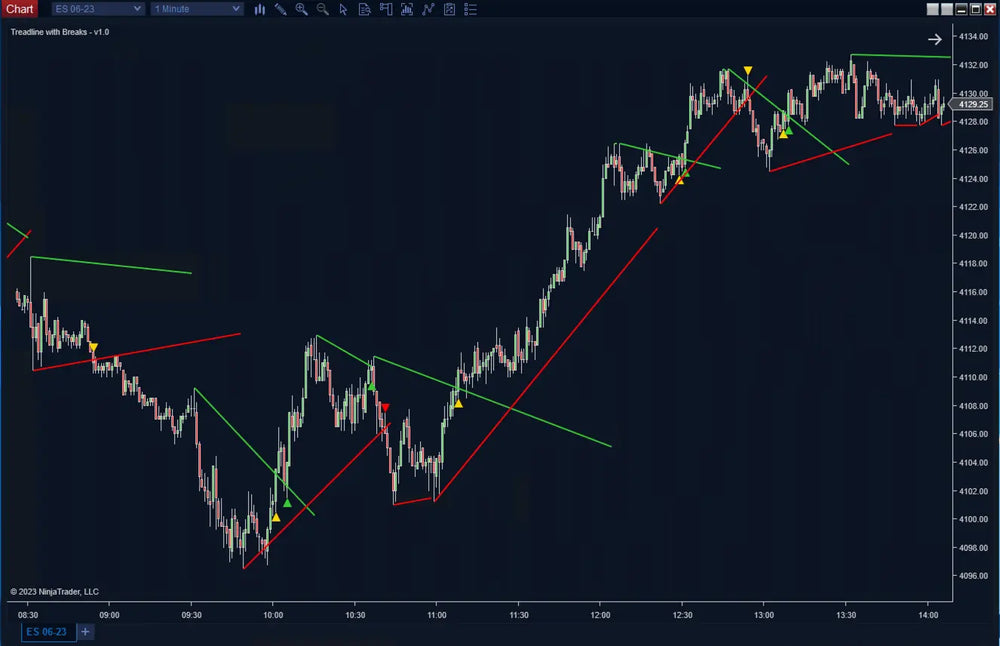Expand the instrument selector chevron
1000x646 pixels.
coord(137,9)
